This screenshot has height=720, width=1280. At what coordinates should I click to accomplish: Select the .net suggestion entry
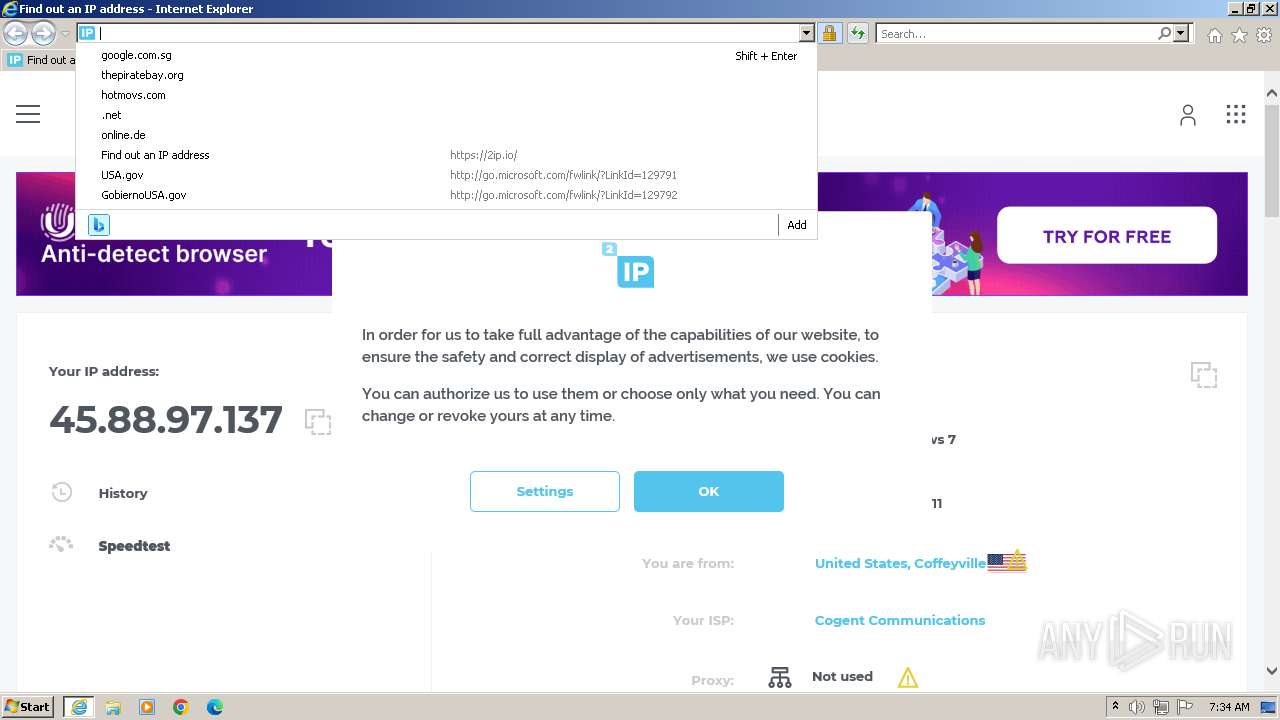coord(446,115)
